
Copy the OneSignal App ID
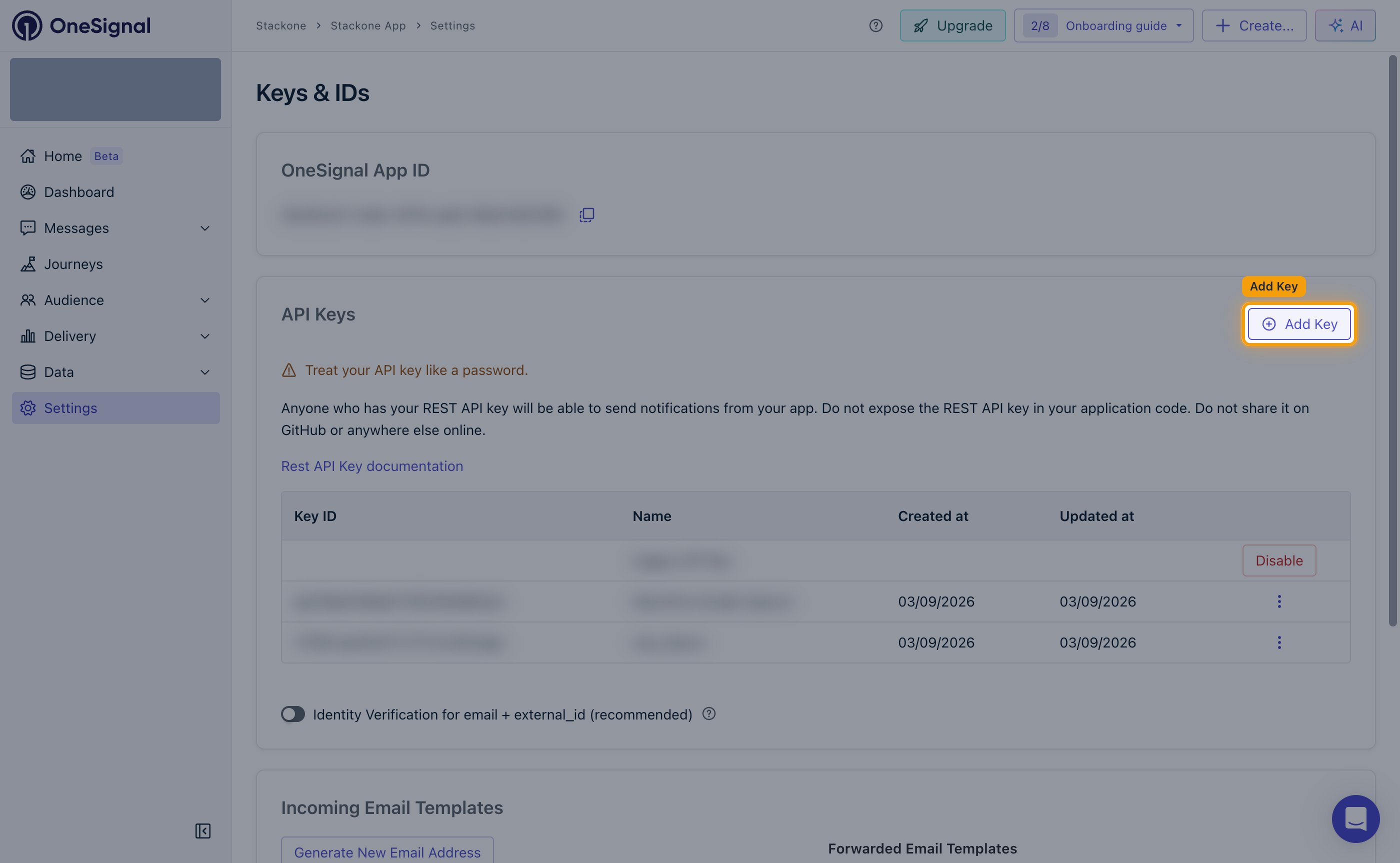coord(586,215)
